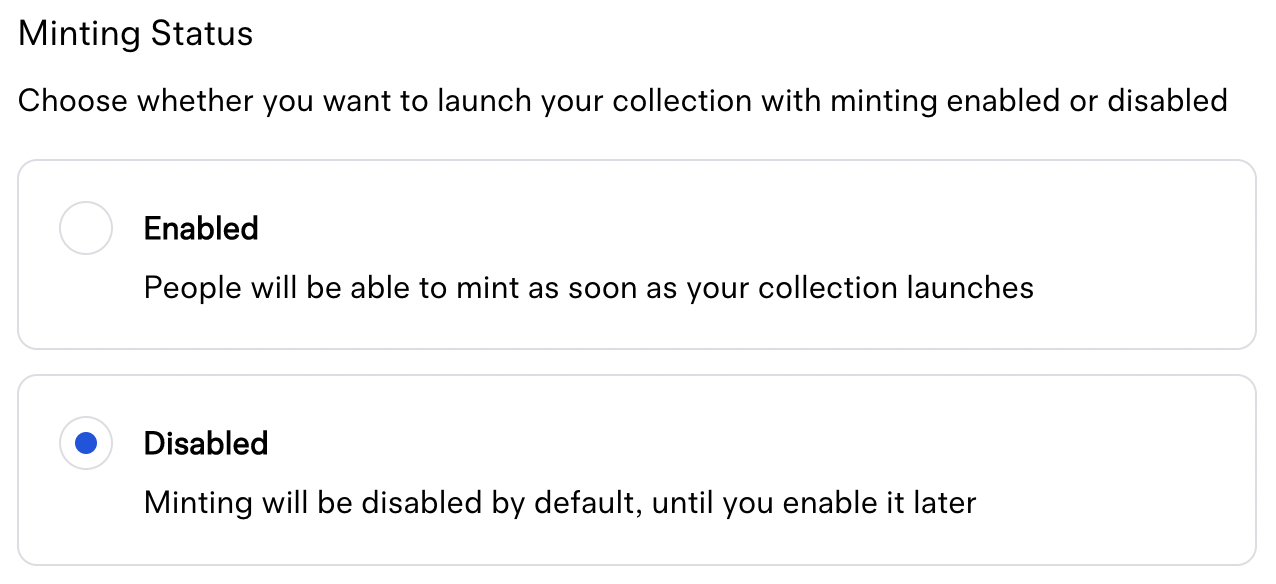
Task: Click the "Minting will be disabled by default" description
Action: (559, 501)
